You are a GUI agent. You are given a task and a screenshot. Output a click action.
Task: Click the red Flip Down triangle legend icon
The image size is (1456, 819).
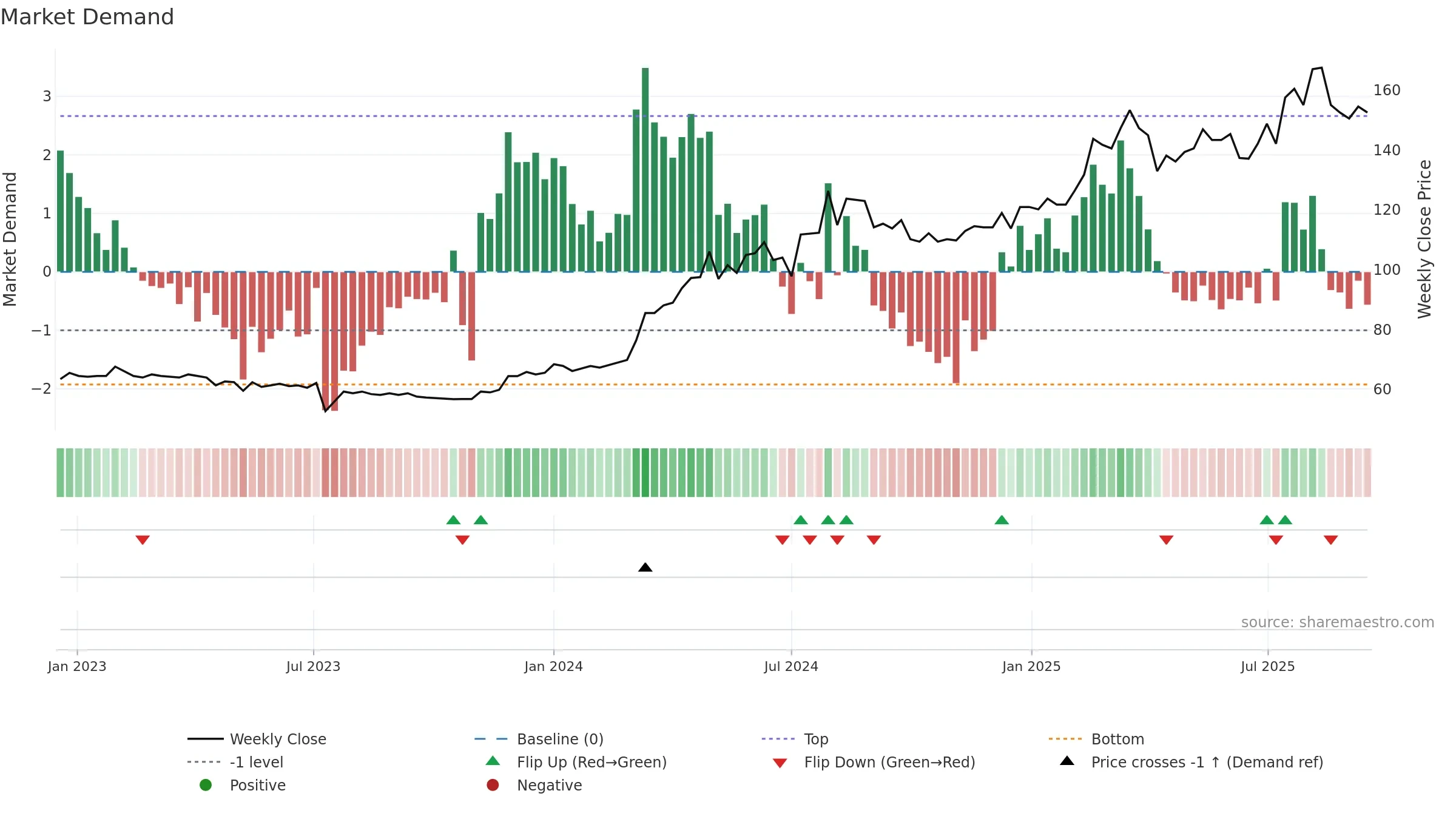pos(780,763)
